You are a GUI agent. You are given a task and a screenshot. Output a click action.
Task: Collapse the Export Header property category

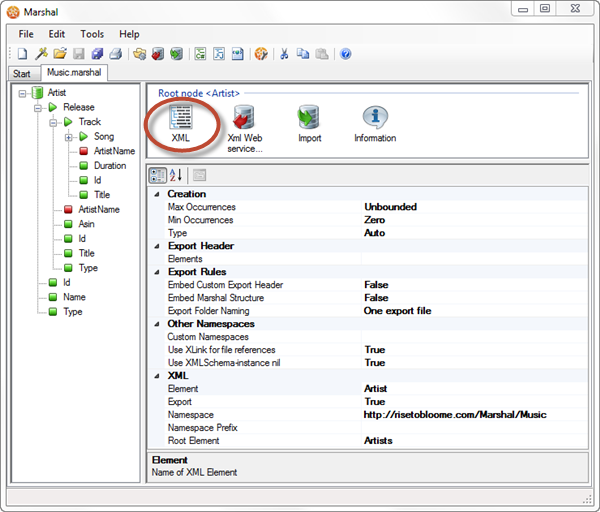click(157, 246)
